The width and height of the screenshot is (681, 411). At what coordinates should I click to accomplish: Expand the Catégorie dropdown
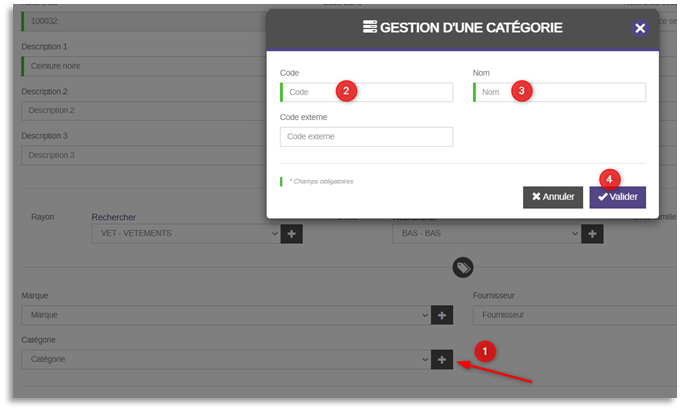pyautogui.click(x=225, y=359)
